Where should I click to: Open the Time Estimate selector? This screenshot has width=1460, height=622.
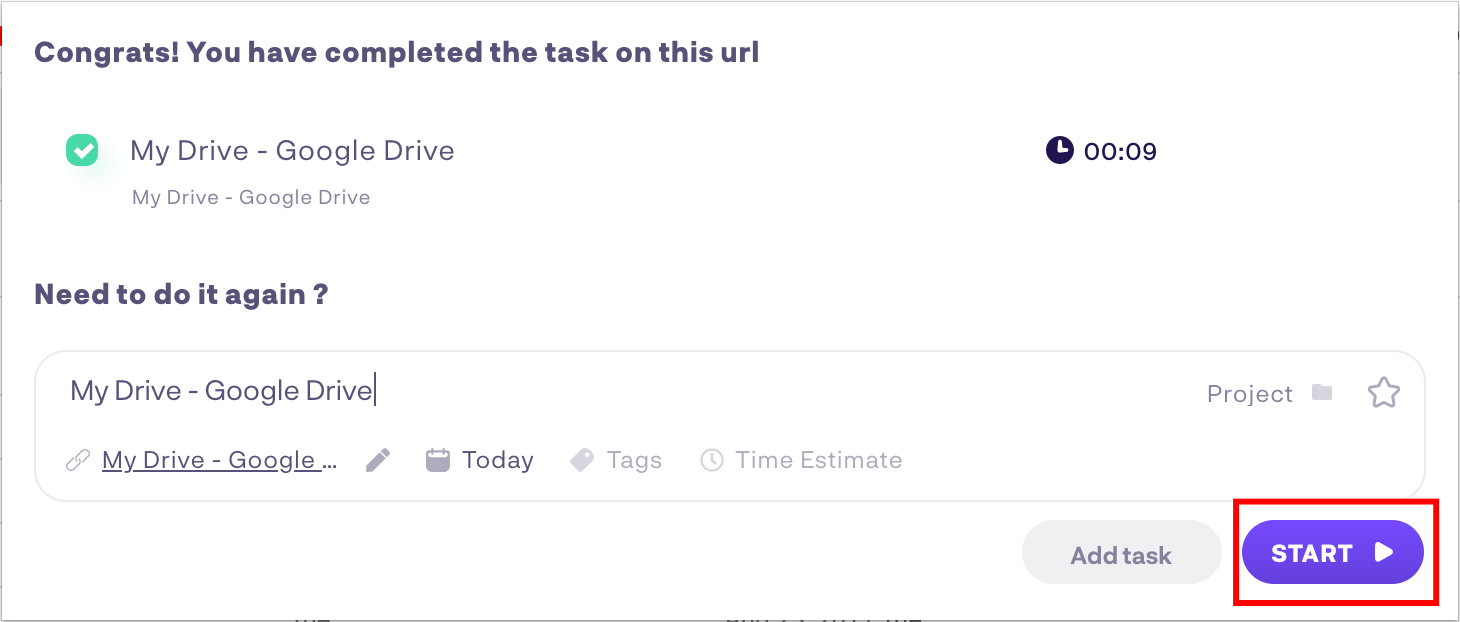point(819,460)
